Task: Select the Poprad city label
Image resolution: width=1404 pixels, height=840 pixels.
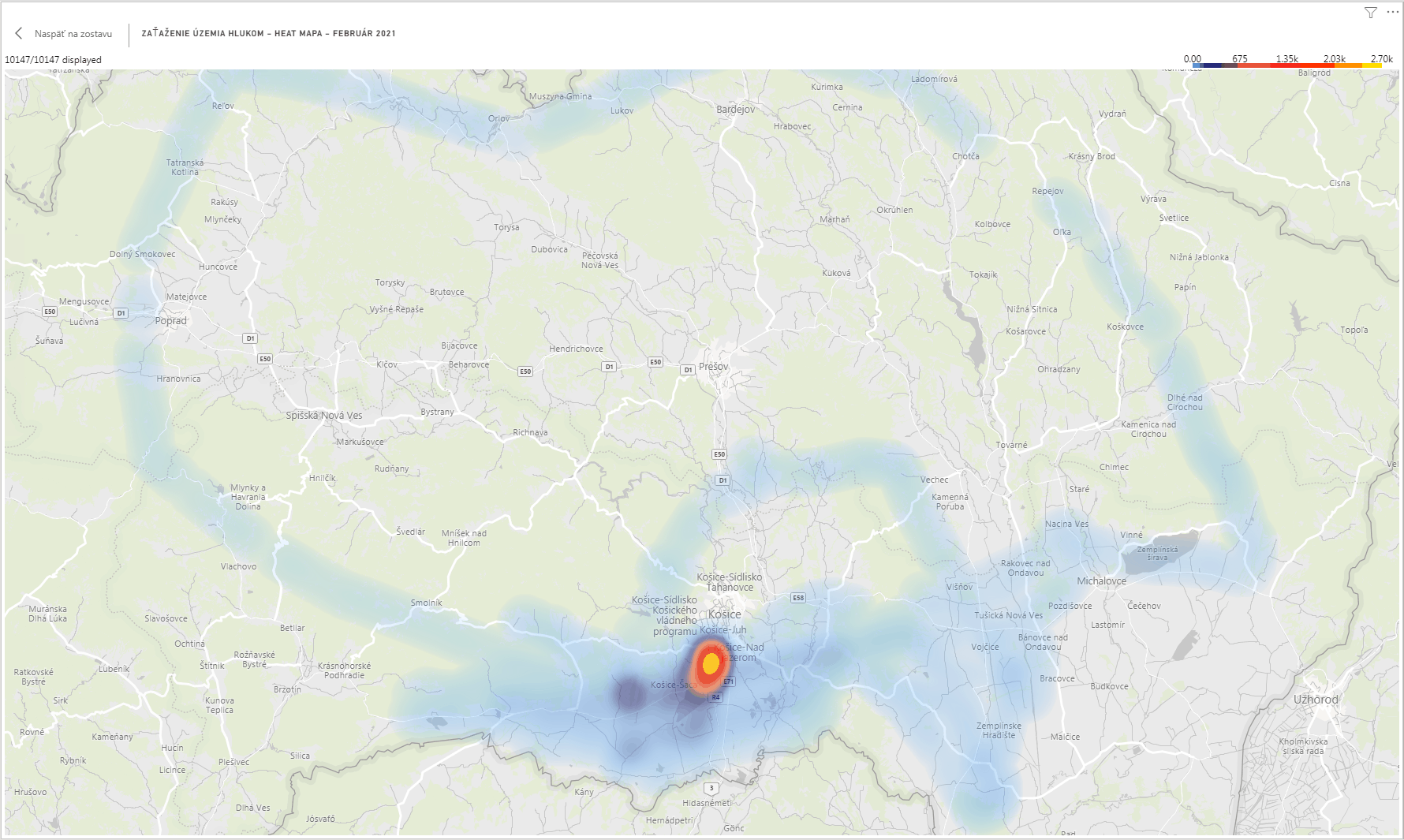Action: [171, 321]
